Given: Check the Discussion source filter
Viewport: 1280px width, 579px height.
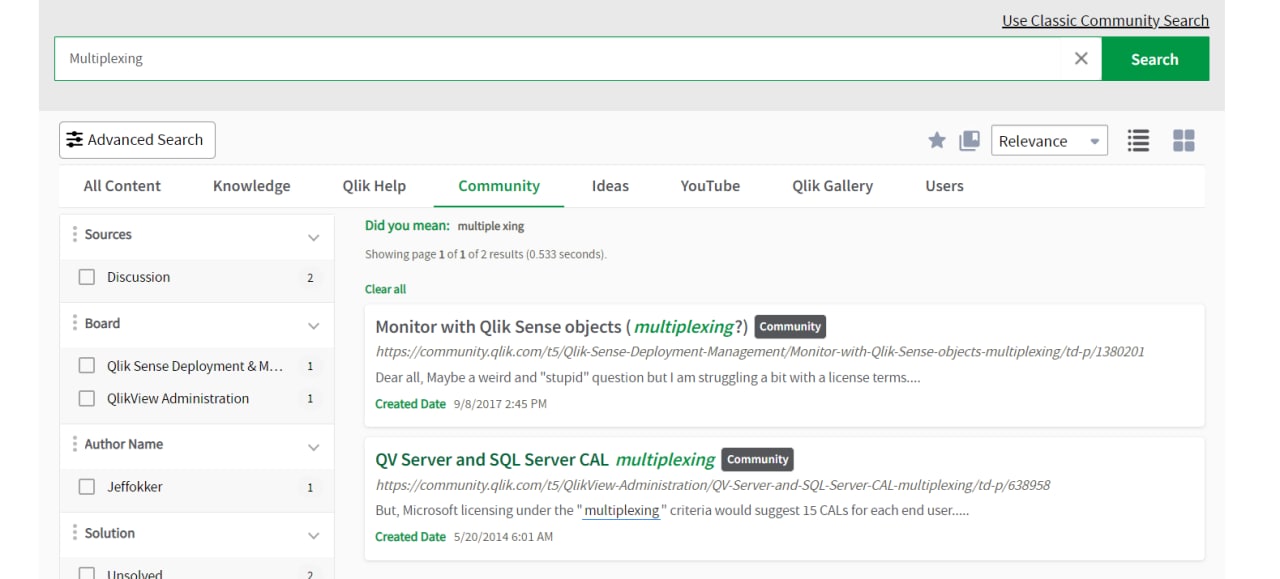Looking at the screenshot, I should [87, 277].
